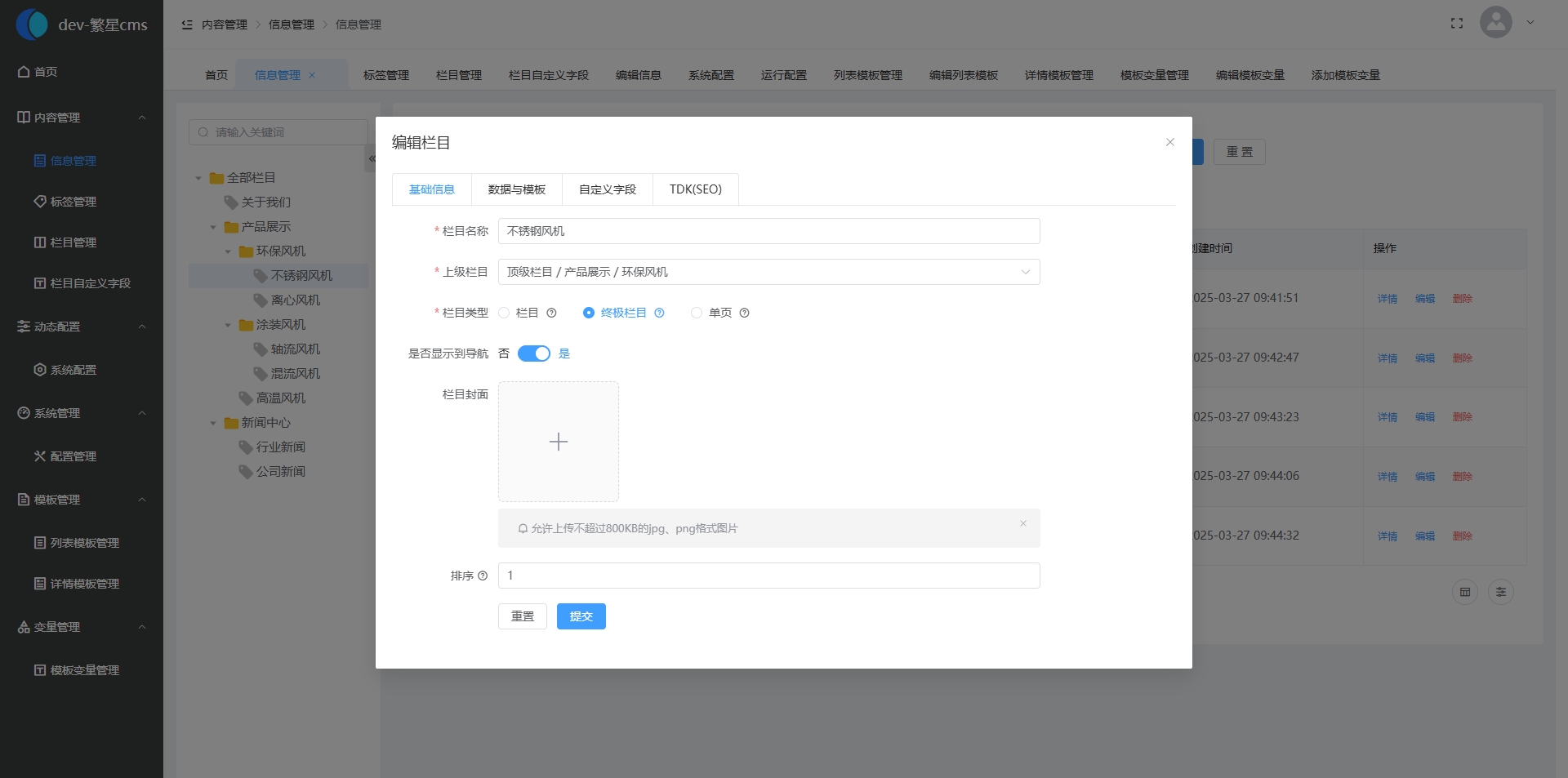Close the 信息管理 tab with its X
Image resolution: width=1568 pixels, height=778 pixels.
click(x=312, y=75)
